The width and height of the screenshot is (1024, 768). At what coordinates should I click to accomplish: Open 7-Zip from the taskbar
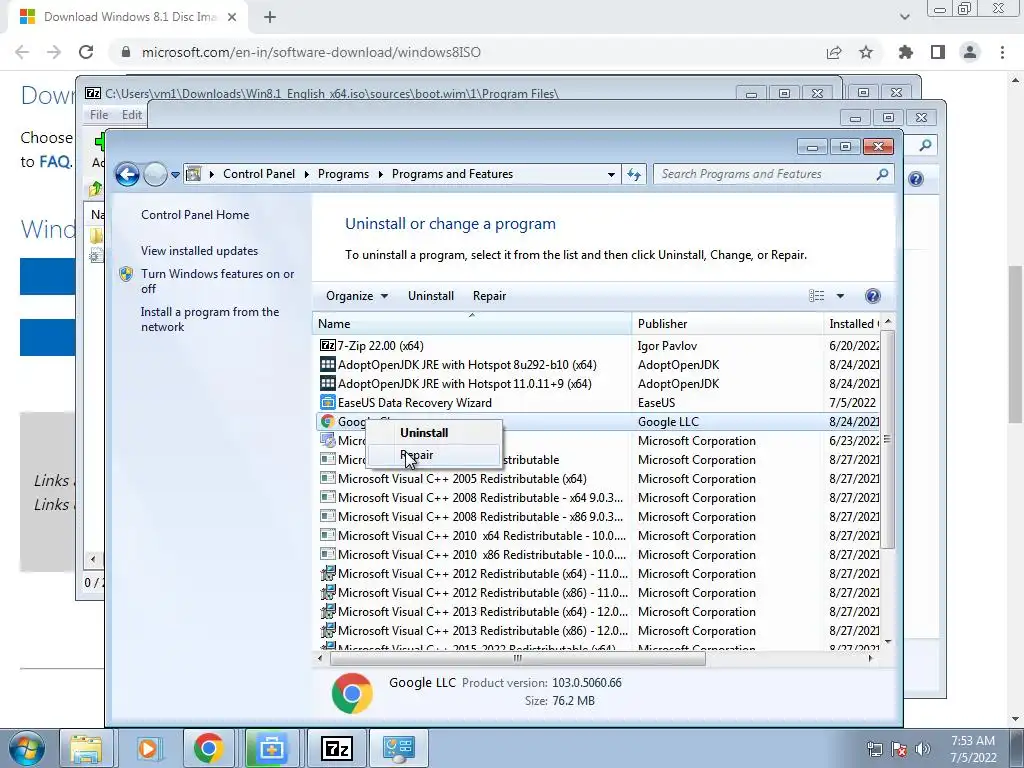337,748
